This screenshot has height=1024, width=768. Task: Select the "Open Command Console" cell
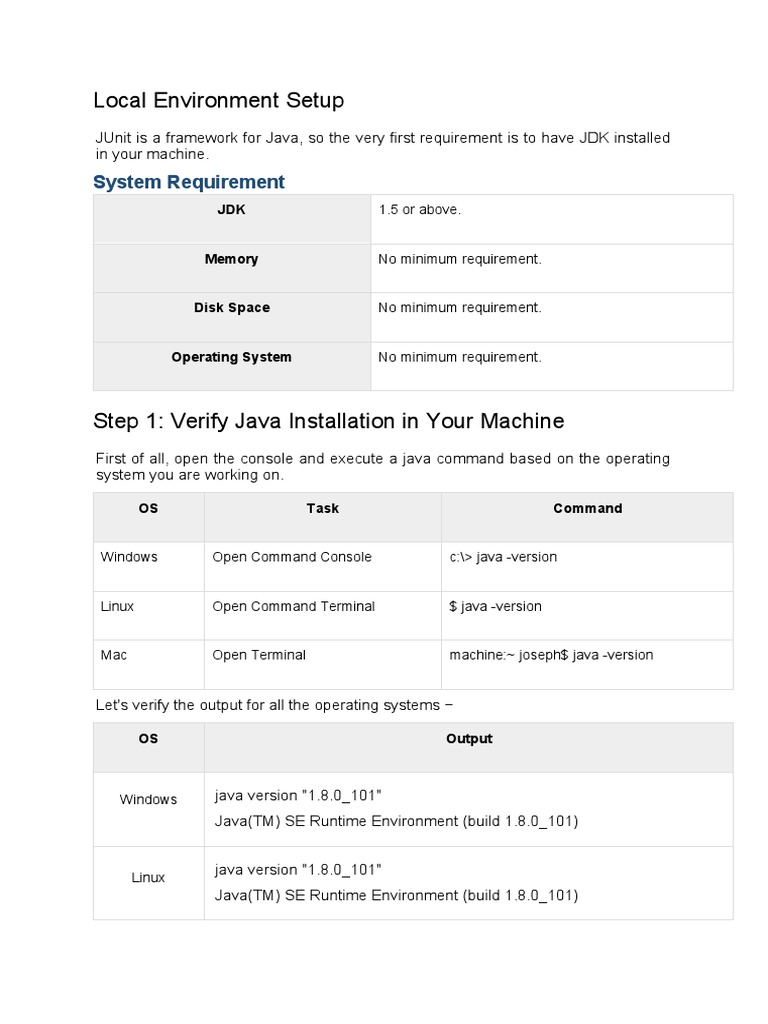291,557
